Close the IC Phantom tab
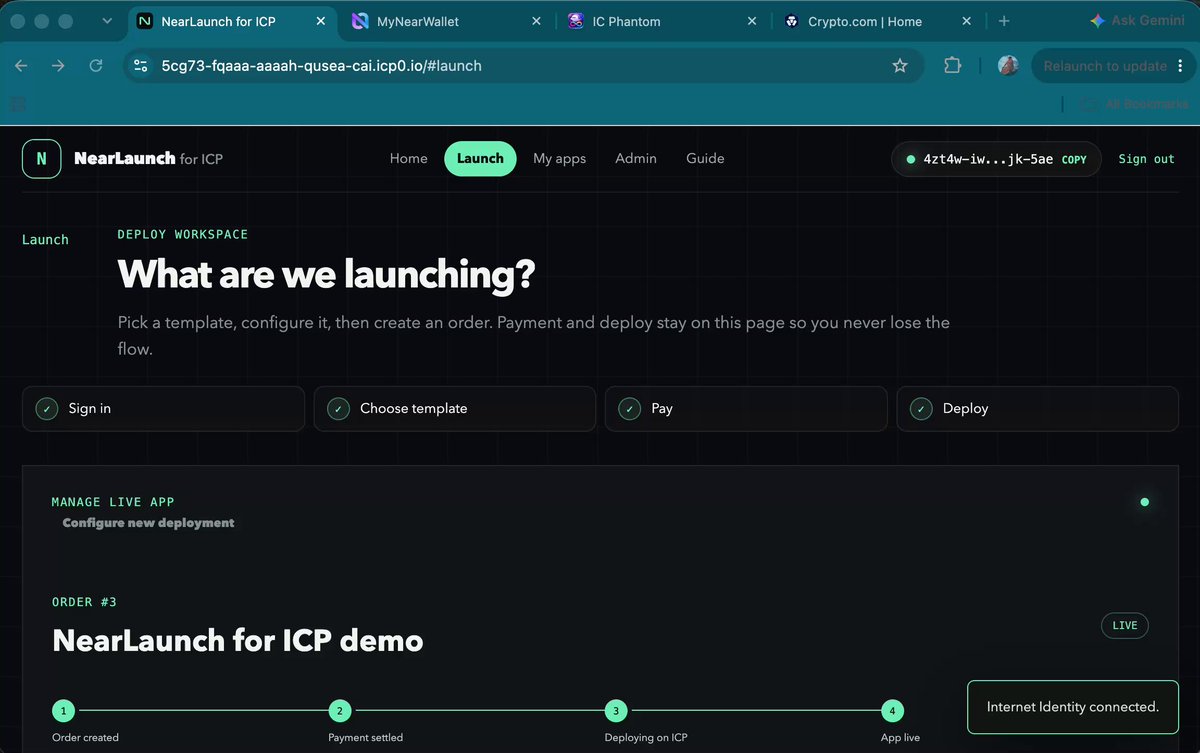 pyautogui.click(x=752, y=21)
